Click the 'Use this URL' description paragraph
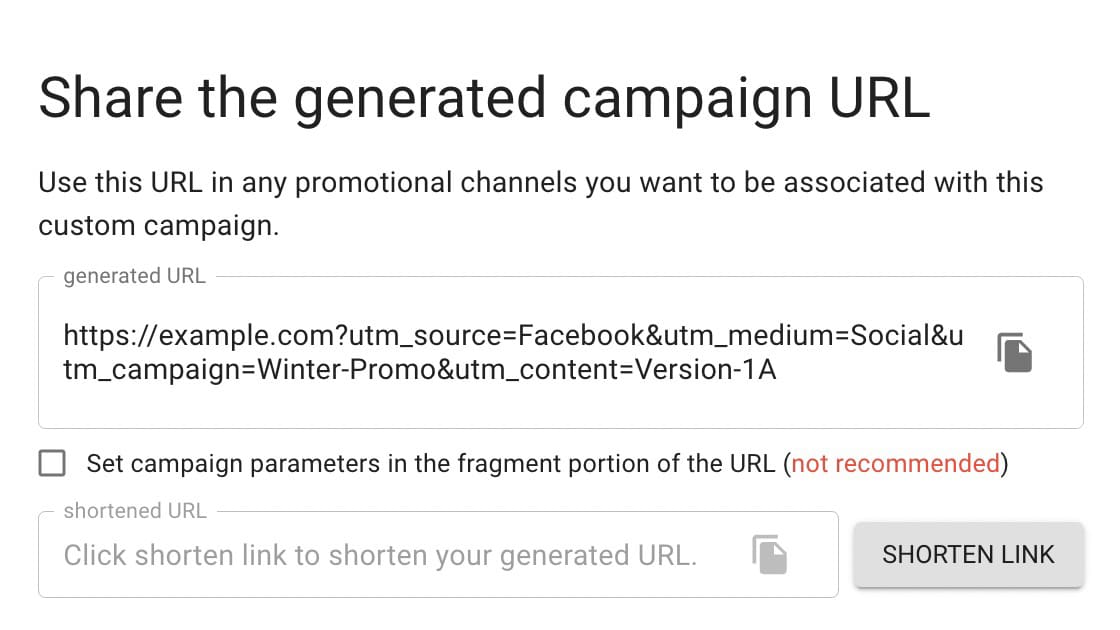 (541, 204)
